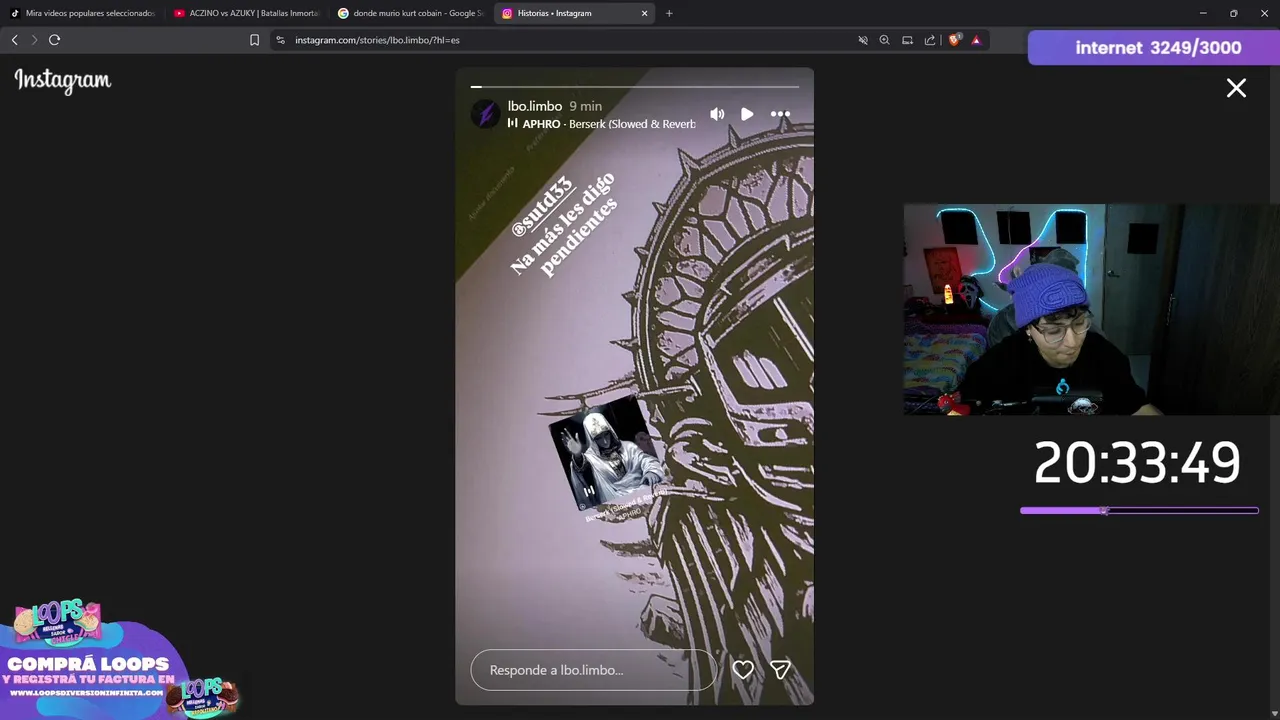Close the Instagram story viewer

(1236, 88)
